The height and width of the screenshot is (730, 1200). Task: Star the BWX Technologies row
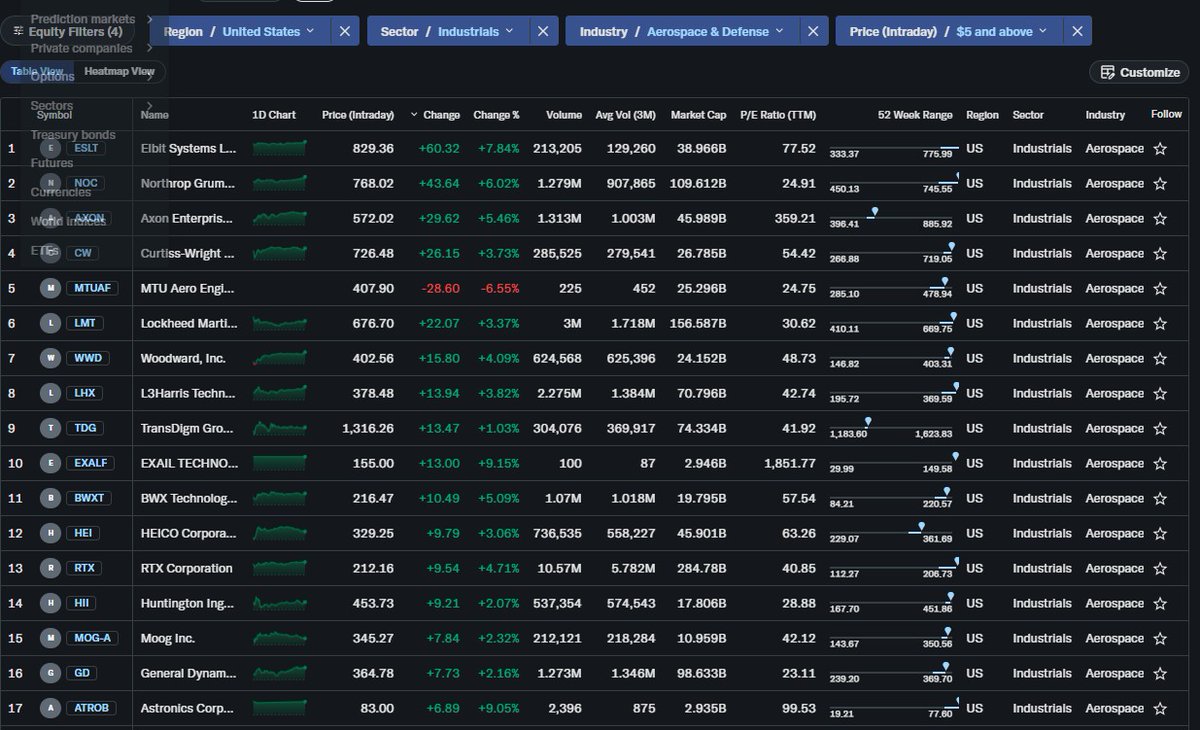point(1160,498)
